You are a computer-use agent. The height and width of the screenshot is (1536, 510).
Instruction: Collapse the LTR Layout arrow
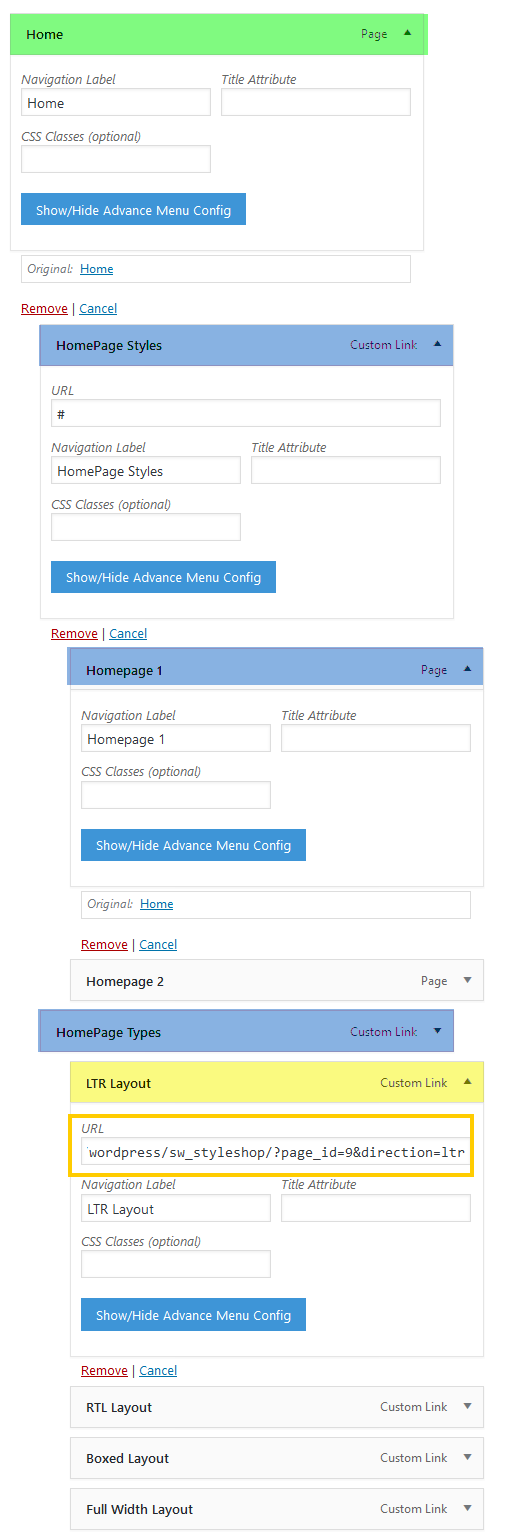pos(467,1082)
